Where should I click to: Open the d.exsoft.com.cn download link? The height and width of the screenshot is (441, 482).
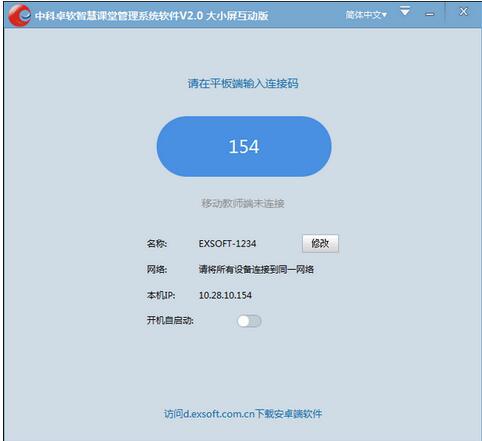[x=243, y=414]
